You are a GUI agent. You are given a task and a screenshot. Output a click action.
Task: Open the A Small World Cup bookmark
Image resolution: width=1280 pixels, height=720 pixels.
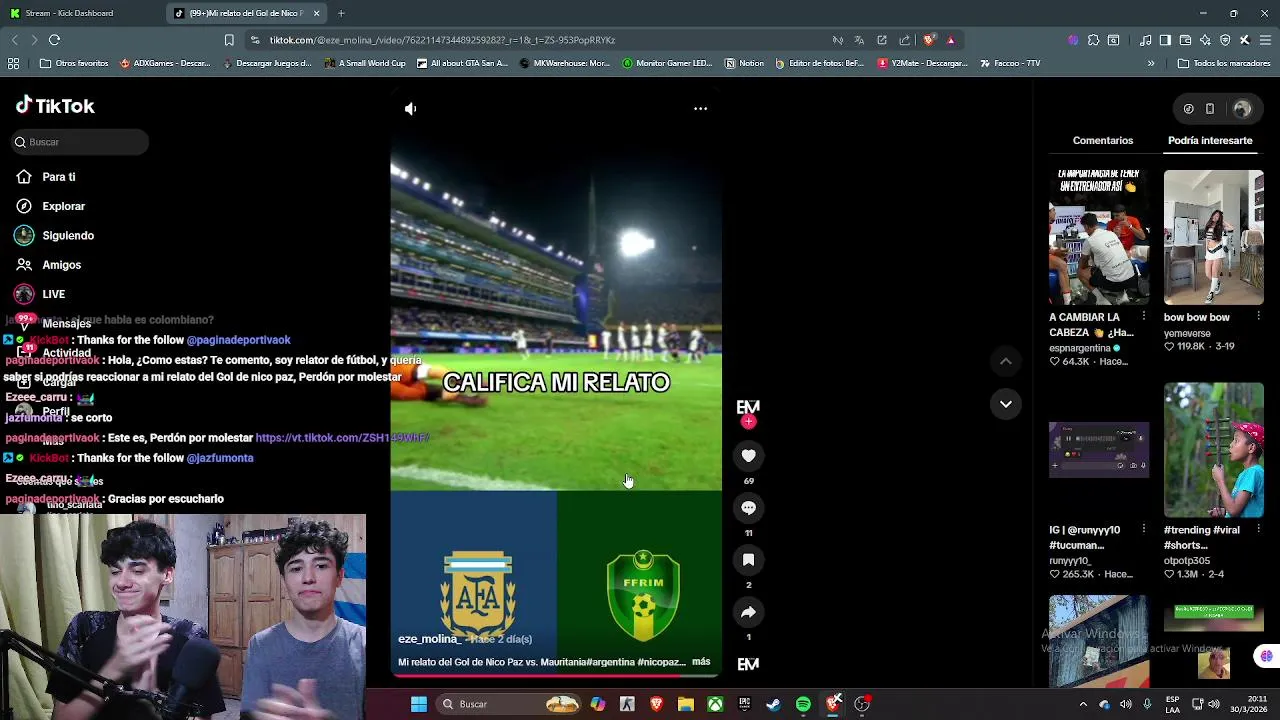coord(364,63)
